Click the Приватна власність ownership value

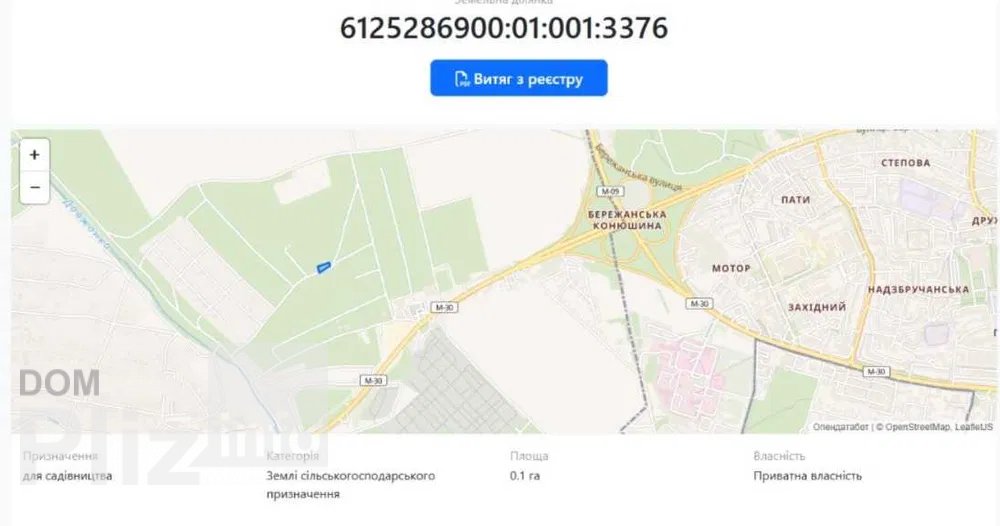(807, 476)
